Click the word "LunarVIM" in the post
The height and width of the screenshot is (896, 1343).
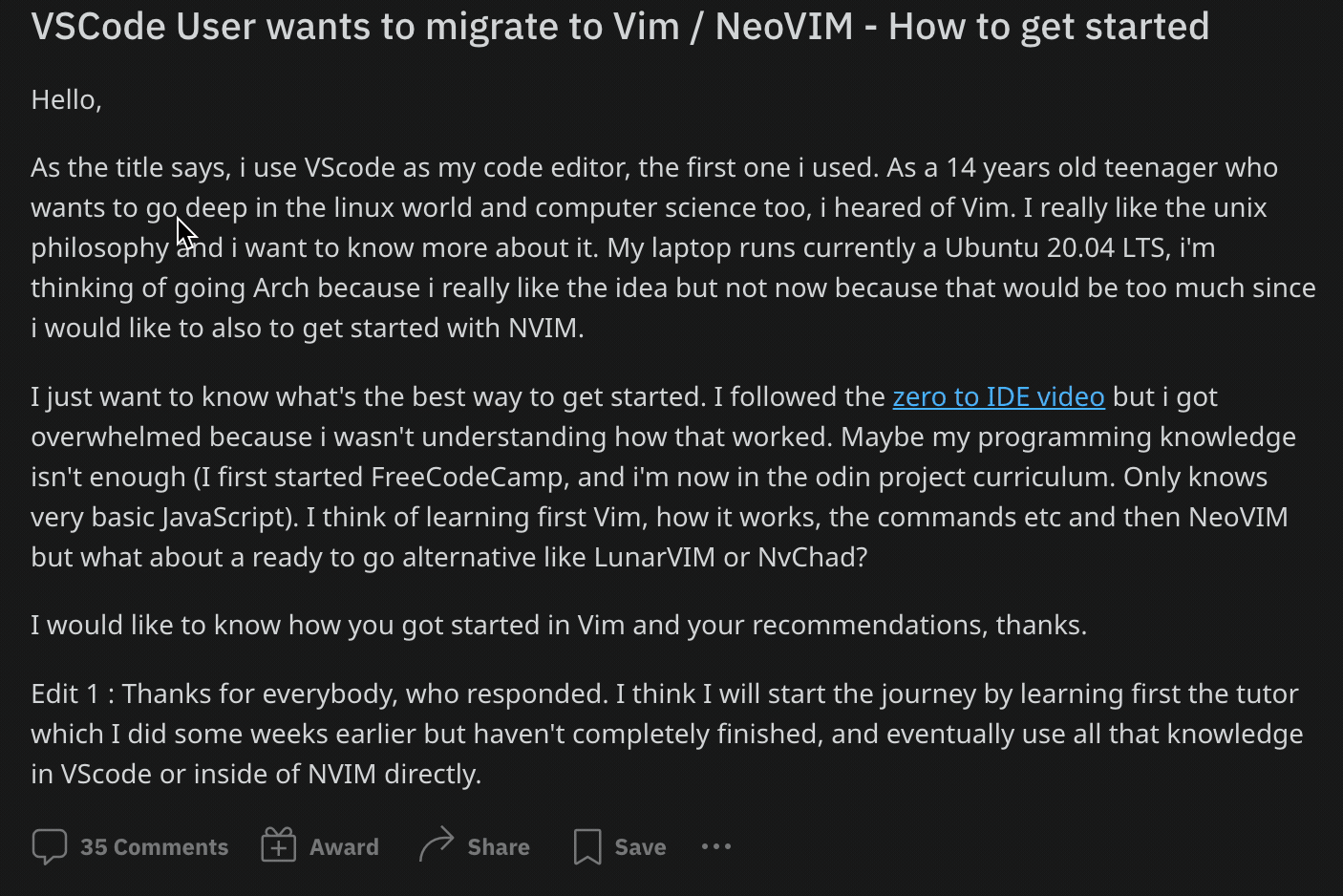click(654, 557)
